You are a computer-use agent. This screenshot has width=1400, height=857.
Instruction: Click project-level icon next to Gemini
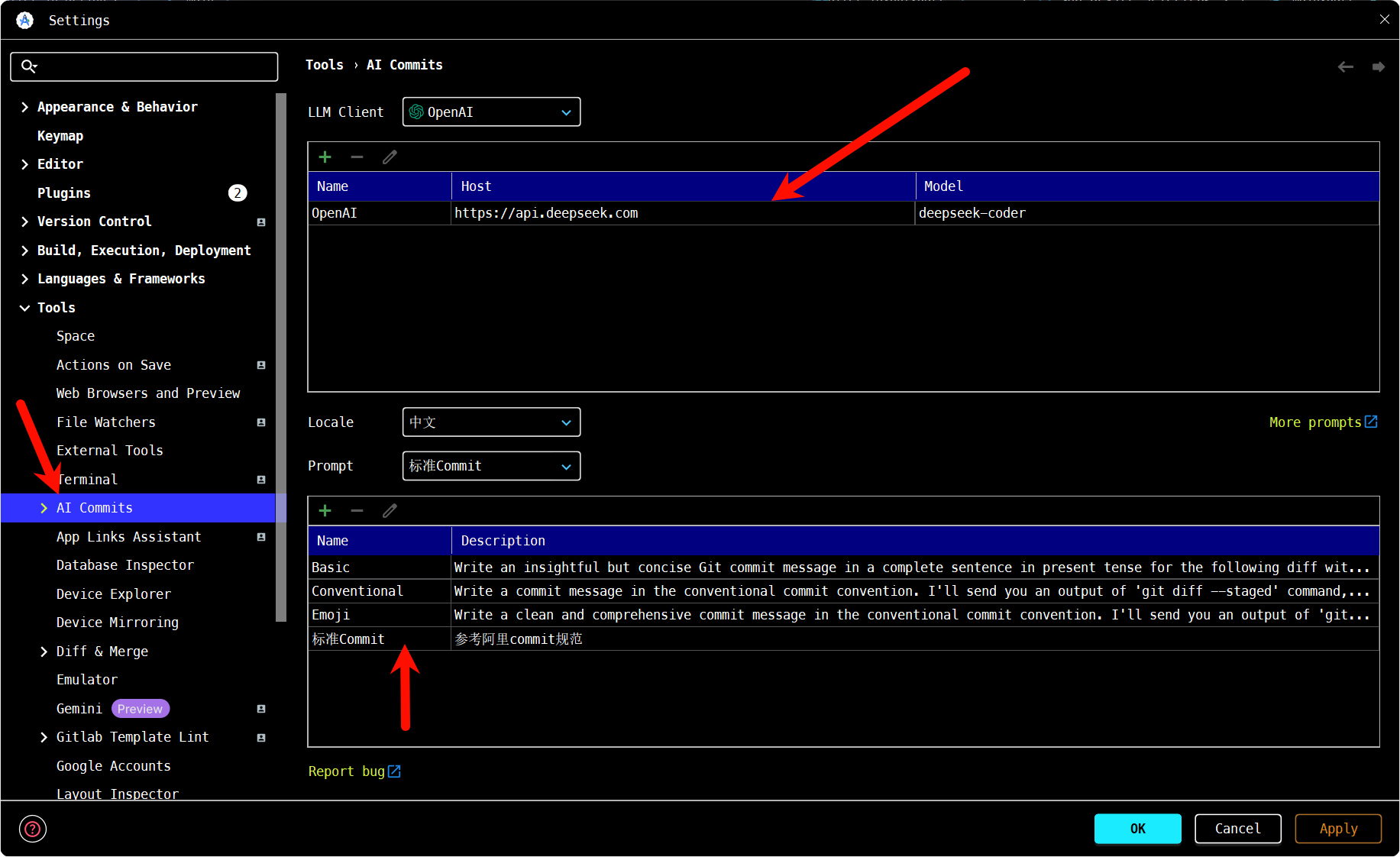261,709
